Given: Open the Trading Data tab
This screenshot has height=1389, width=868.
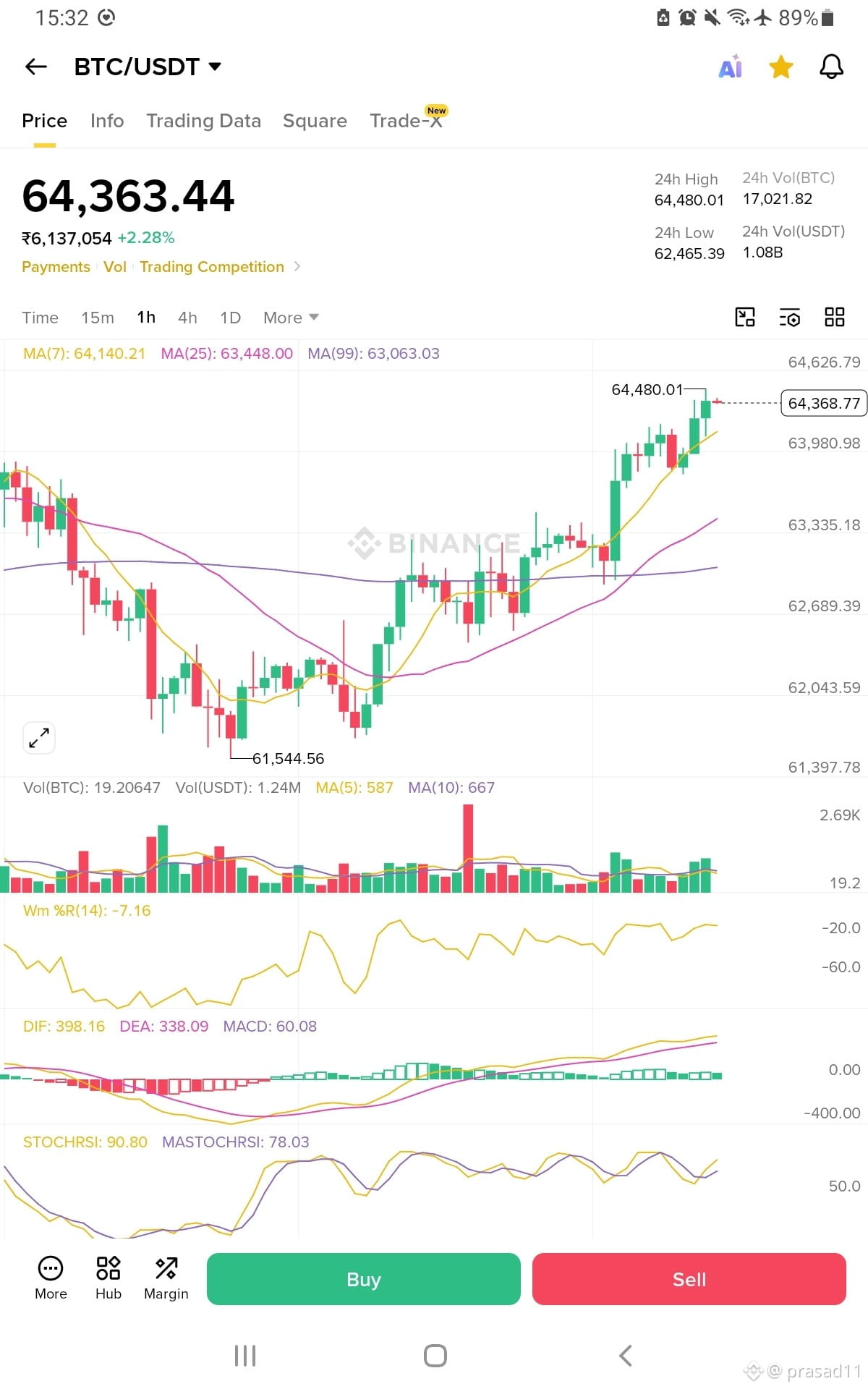Looking at the screenshot, I should point(203,121).
